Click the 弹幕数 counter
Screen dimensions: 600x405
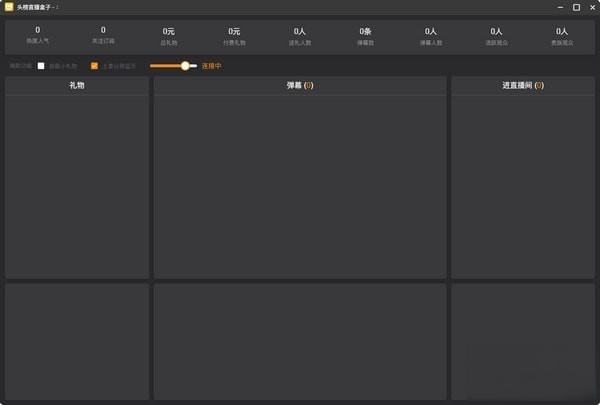[x=365, y=36]
